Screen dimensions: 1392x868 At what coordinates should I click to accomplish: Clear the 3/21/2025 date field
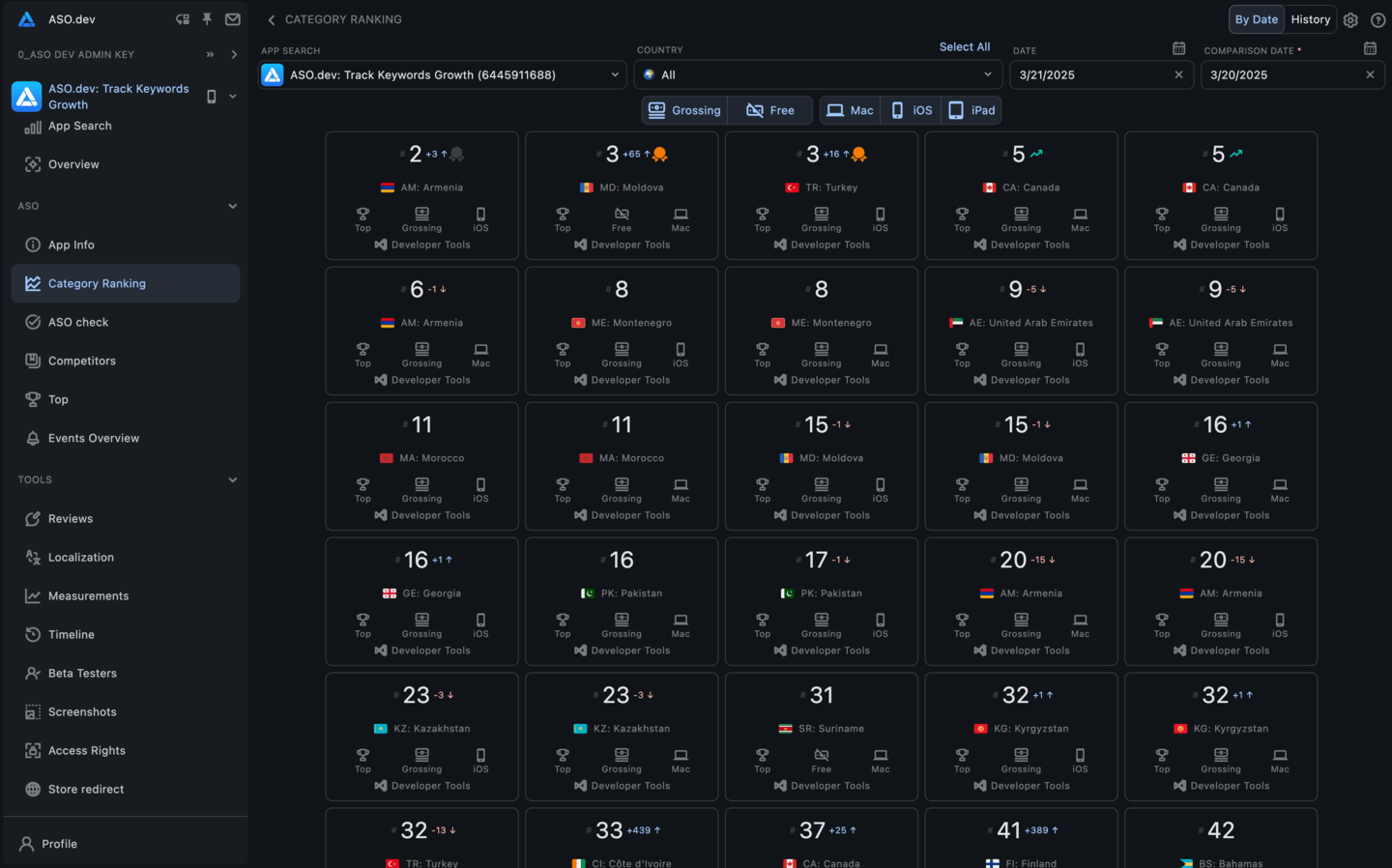coord(1178,74)
